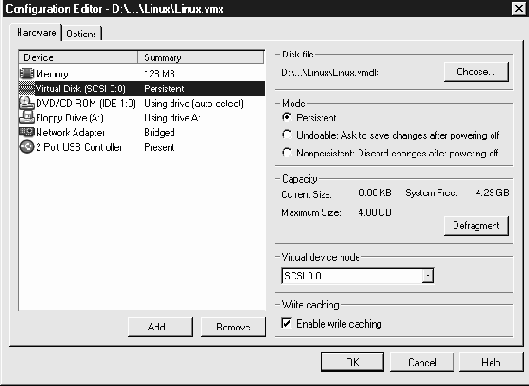The image size is (529, 386).
Task: Select 2 Port USB Controller row
Action: [142, 147]
